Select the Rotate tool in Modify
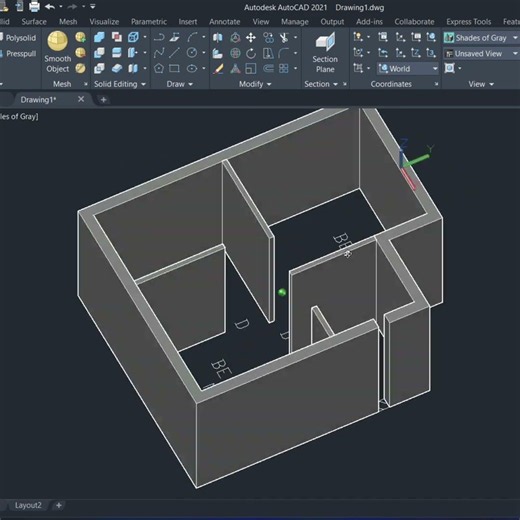This screenshot has width=520, height=520. (251, 53)
